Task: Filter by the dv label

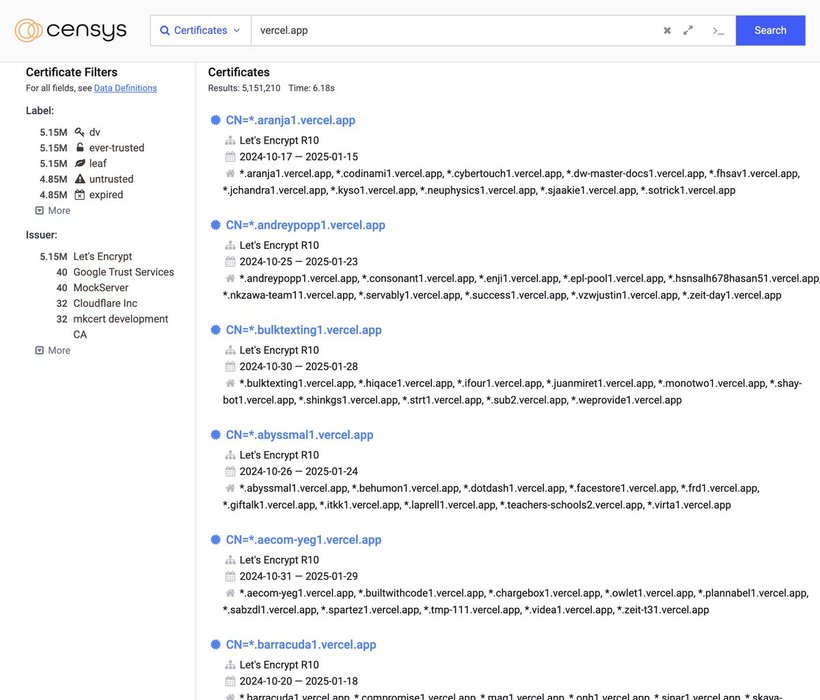Action: 95,132
